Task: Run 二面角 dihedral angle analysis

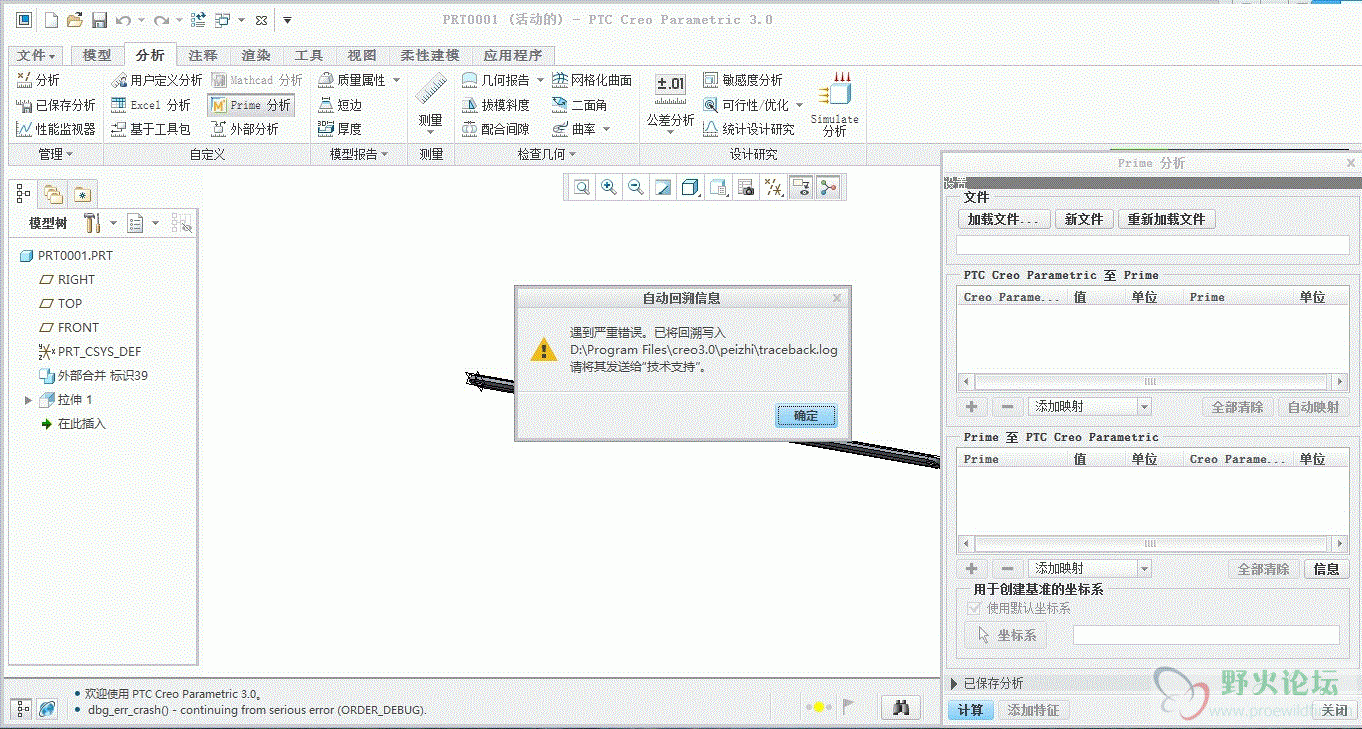Action: click(579, 105)
